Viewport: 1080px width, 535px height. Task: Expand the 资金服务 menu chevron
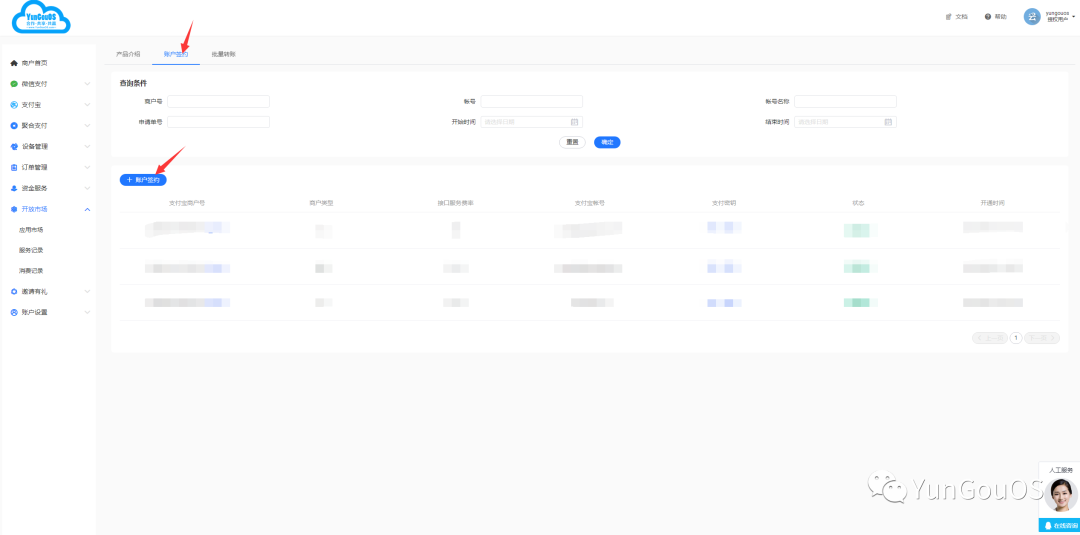tap(87, 188)
